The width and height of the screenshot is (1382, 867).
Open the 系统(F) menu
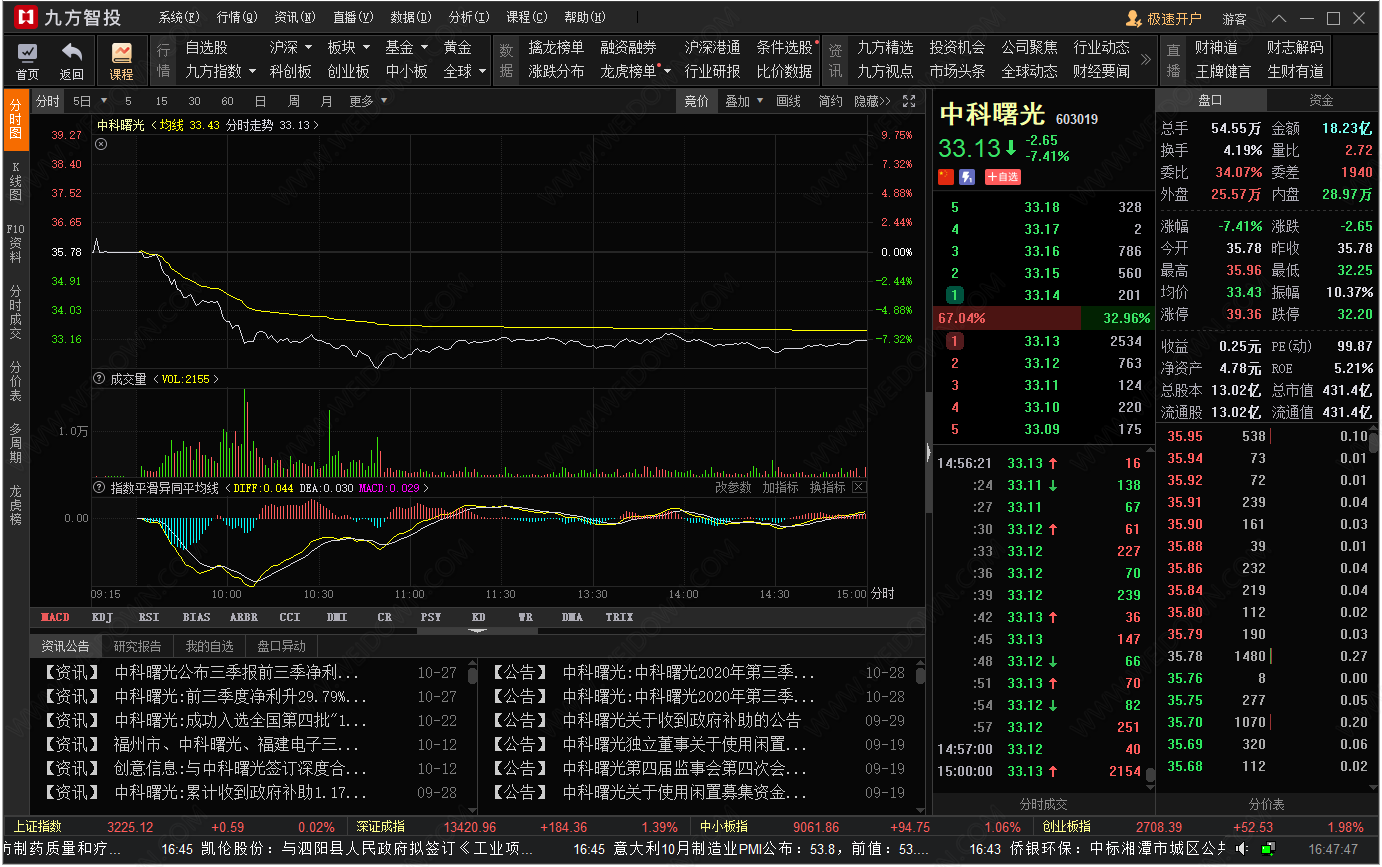coord(179,18)
